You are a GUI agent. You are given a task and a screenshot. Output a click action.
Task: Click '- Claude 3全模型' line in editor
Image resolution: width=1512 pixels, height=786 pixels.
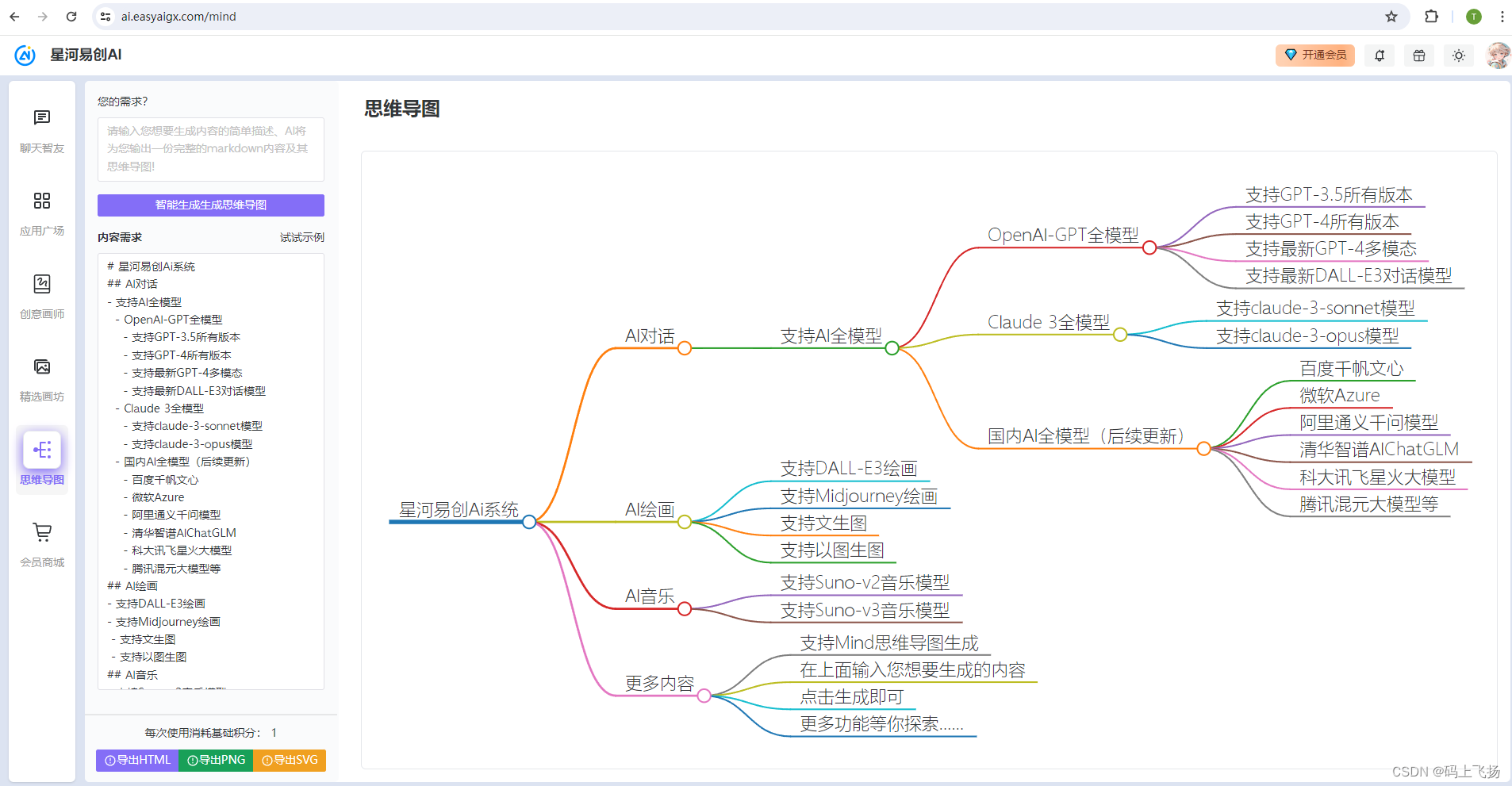tap(159, 408)
